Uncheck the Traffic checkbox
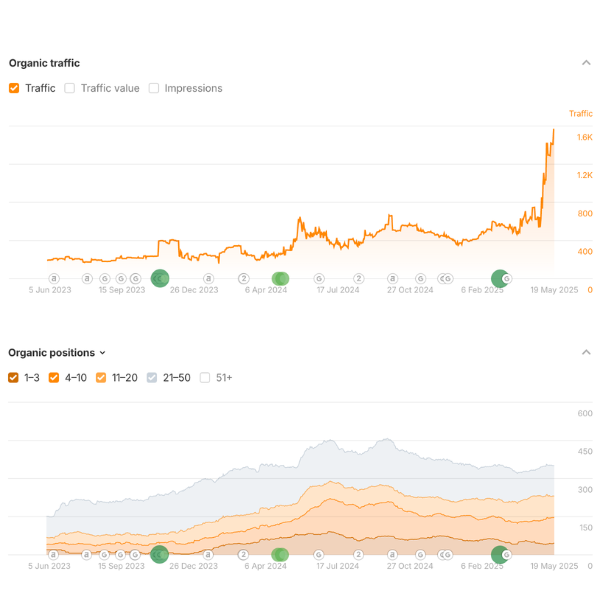This screenshot has height=600, width=600. click(14, 88)
